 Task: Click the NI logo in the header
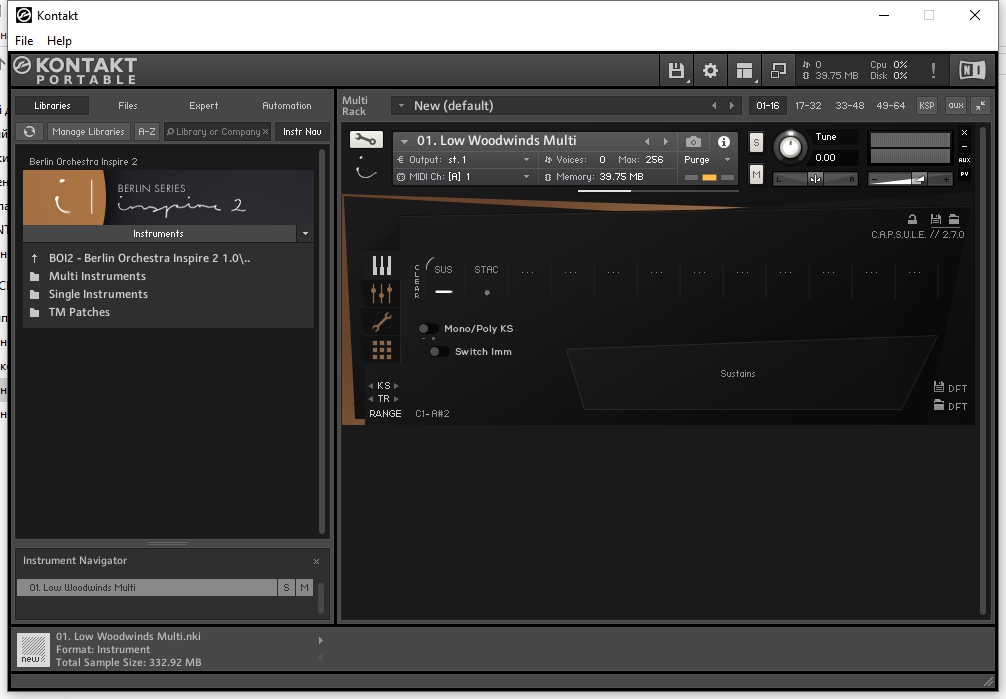pyautogui.click(x=972, y=70)
